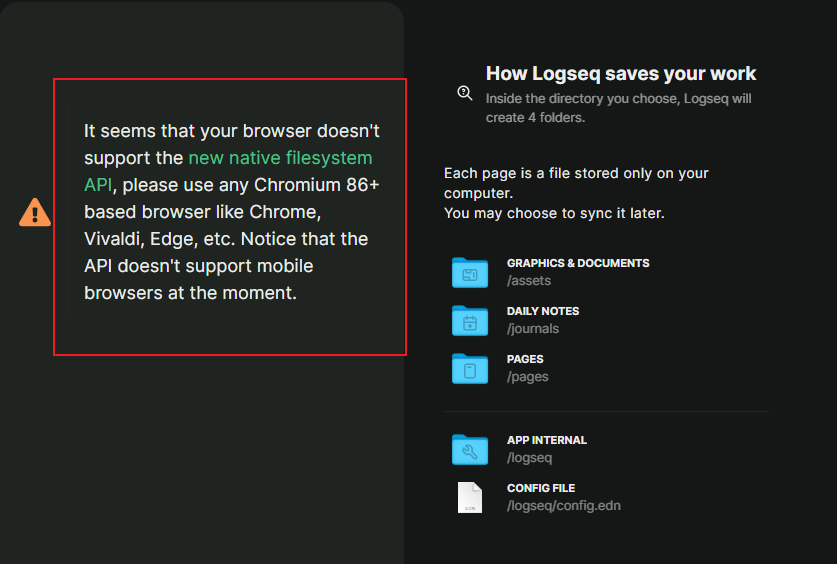The width and height of the screenshot is (837, 564).
Task: Click the browser support warning message text
Action: pos(232,212)
